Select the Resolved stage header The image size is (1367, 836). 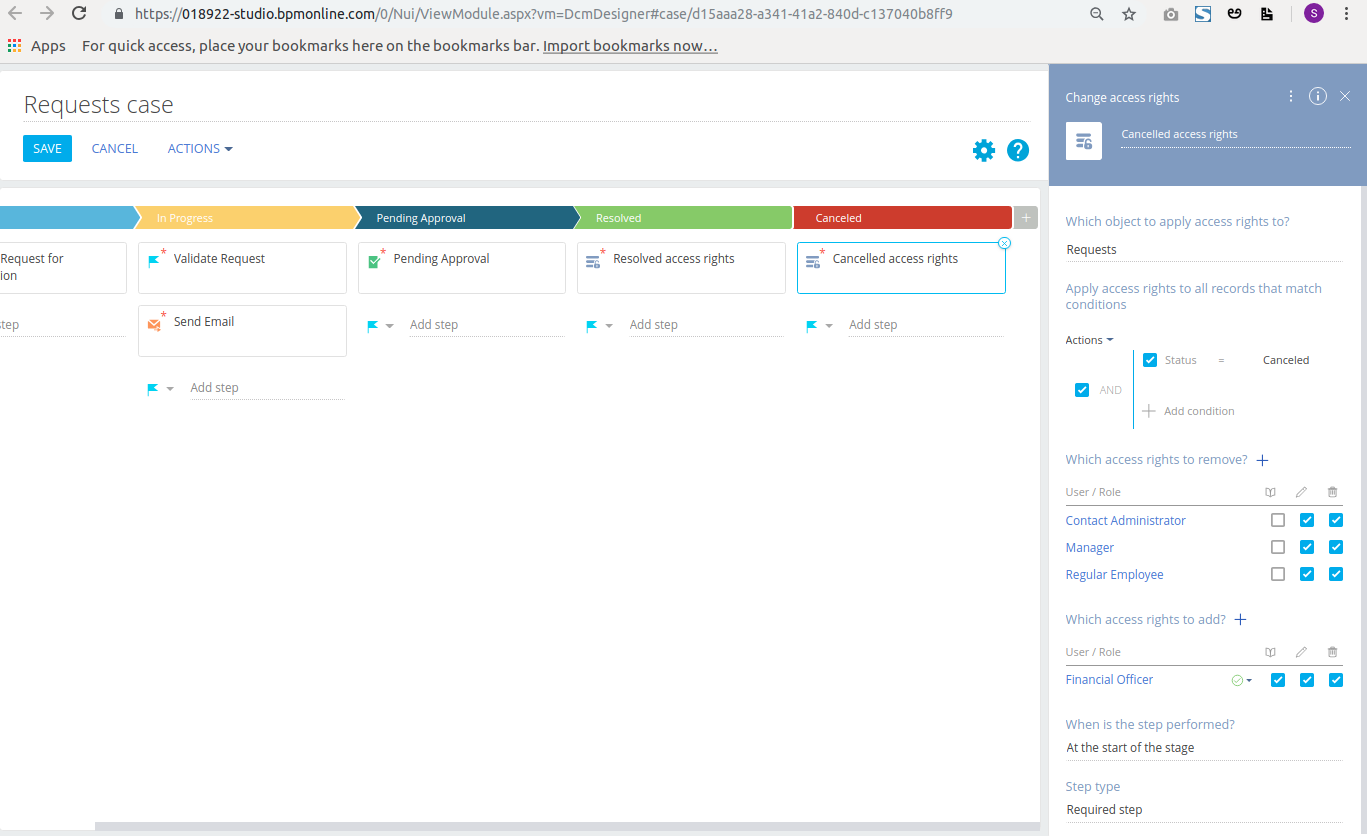685,218
